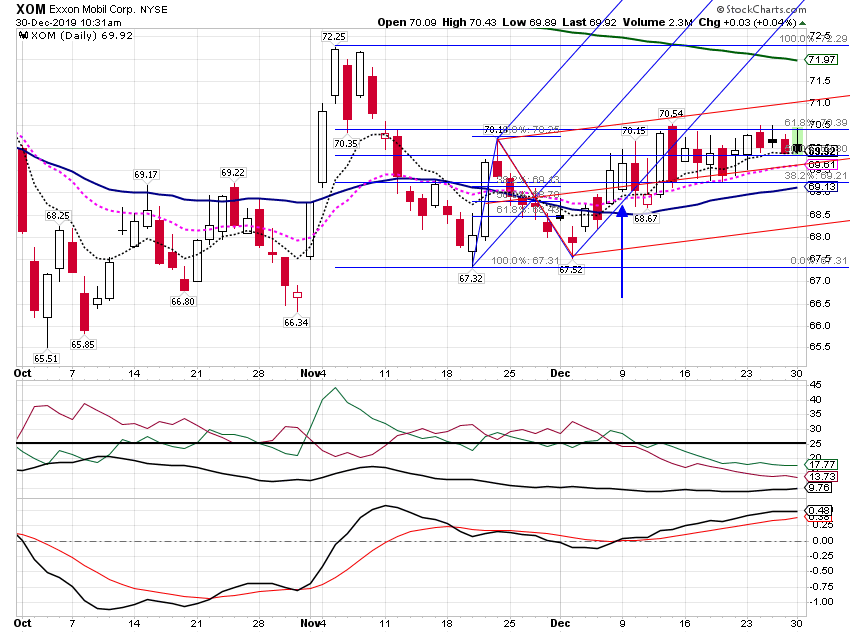Click the blue 69.13 moving average tag
Screen dimensions: 850x633
click(822, 187)
